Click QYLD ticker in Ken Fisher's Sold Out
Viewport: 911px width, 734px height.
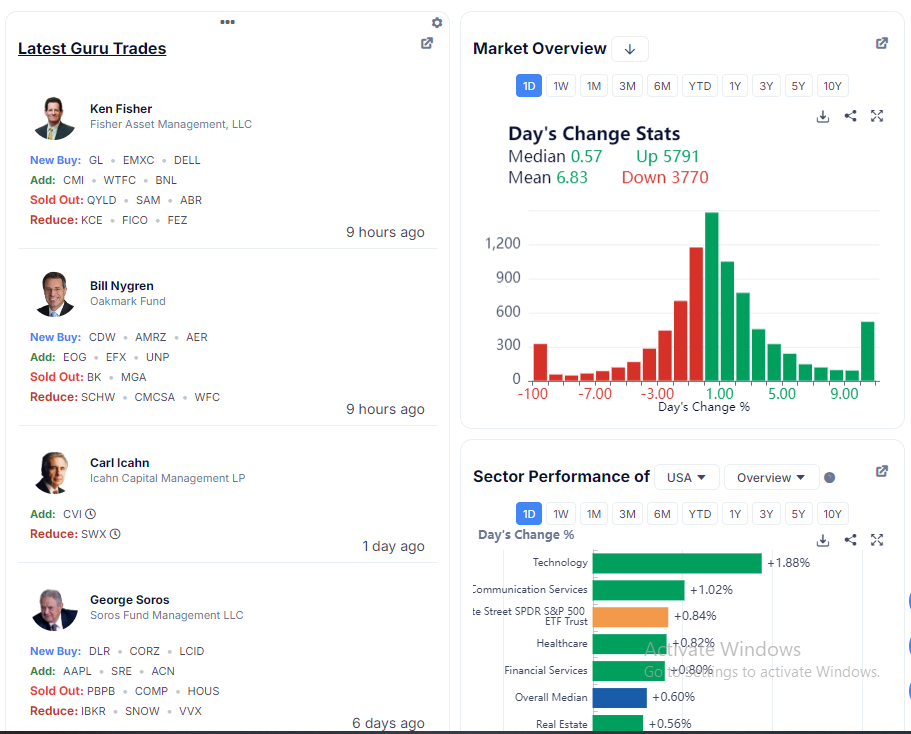[102, 200]
